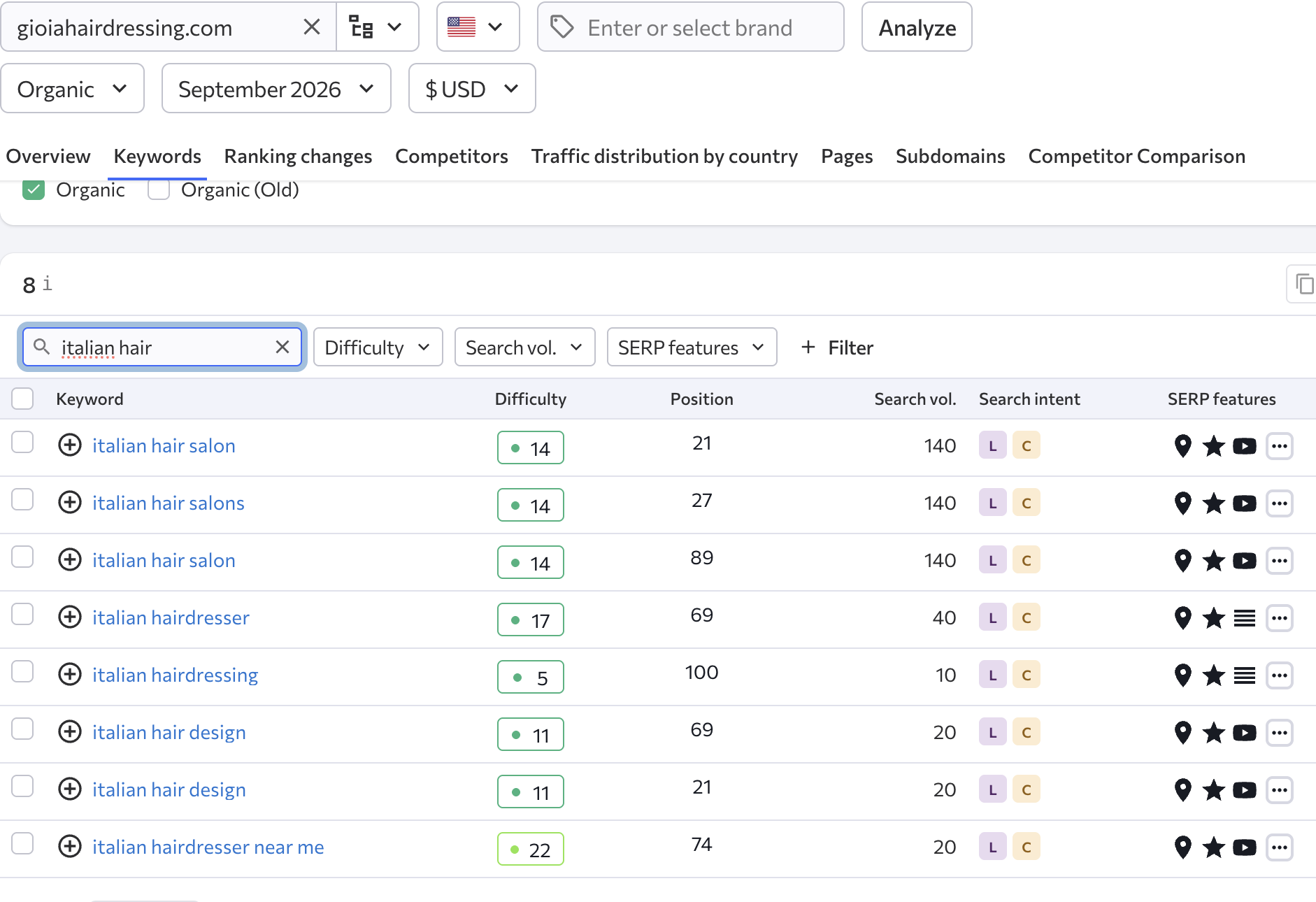1316x902 pixels.
Task: Open the domain scope tree dropdown
Action: 377,27
